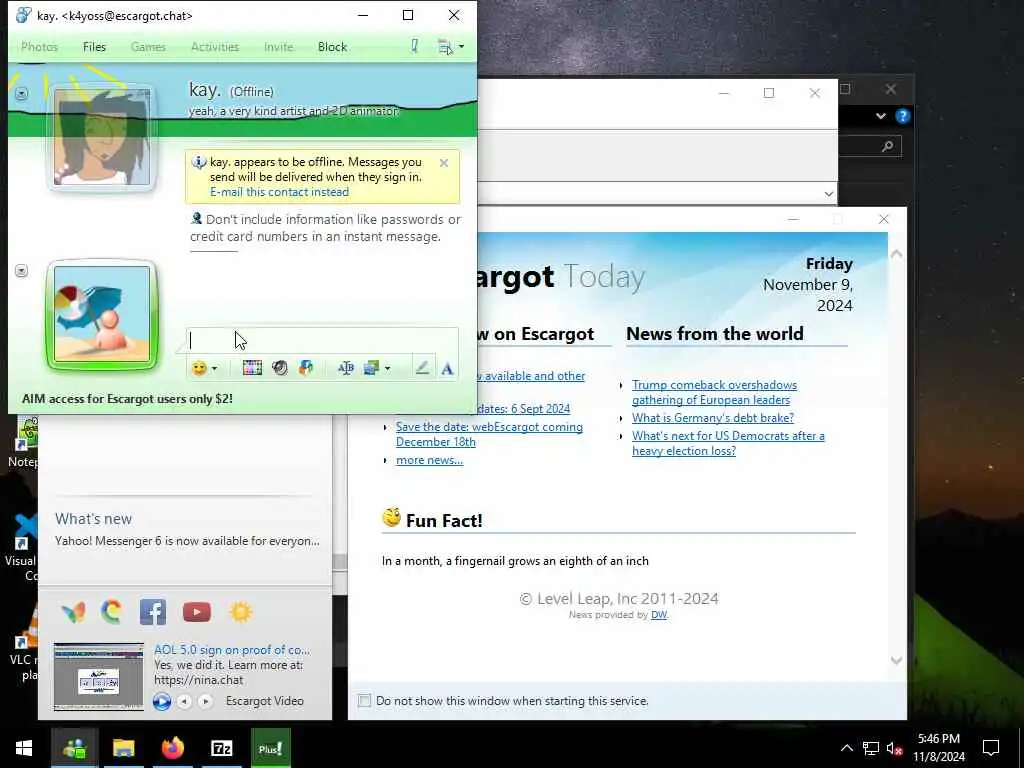
Task: Open the notification center icon
Action: (x=991, y=748)
